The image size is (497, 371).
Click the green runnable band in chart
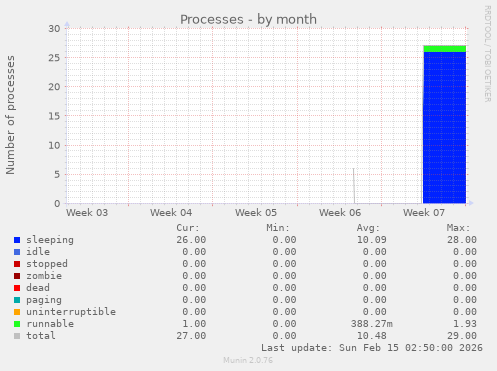tap(444, 49)
